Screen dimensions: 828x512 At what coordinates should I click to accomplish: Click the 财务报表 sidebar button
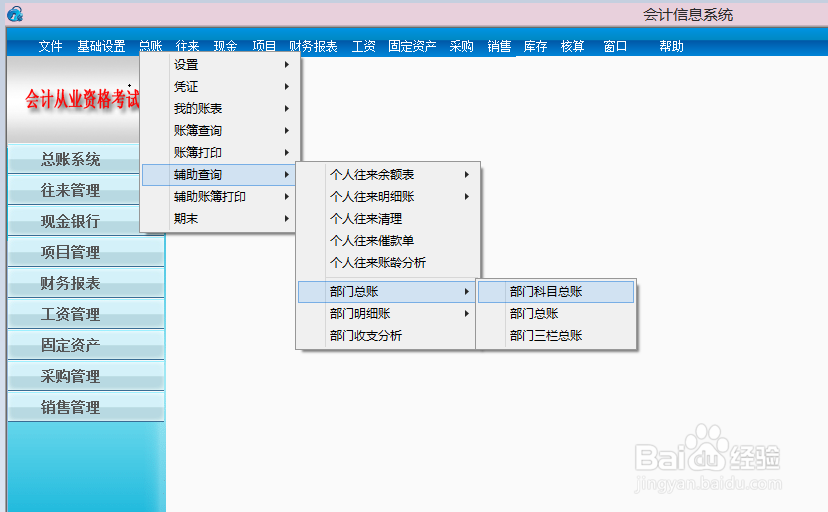pos(86,283)
